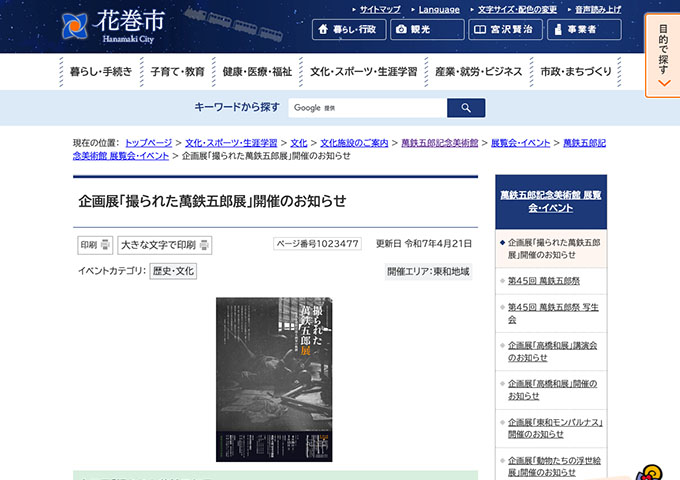Click the 開催エリア:東和地域 label
Viewport: 680px width, 480px height.
tap(428, 272)
